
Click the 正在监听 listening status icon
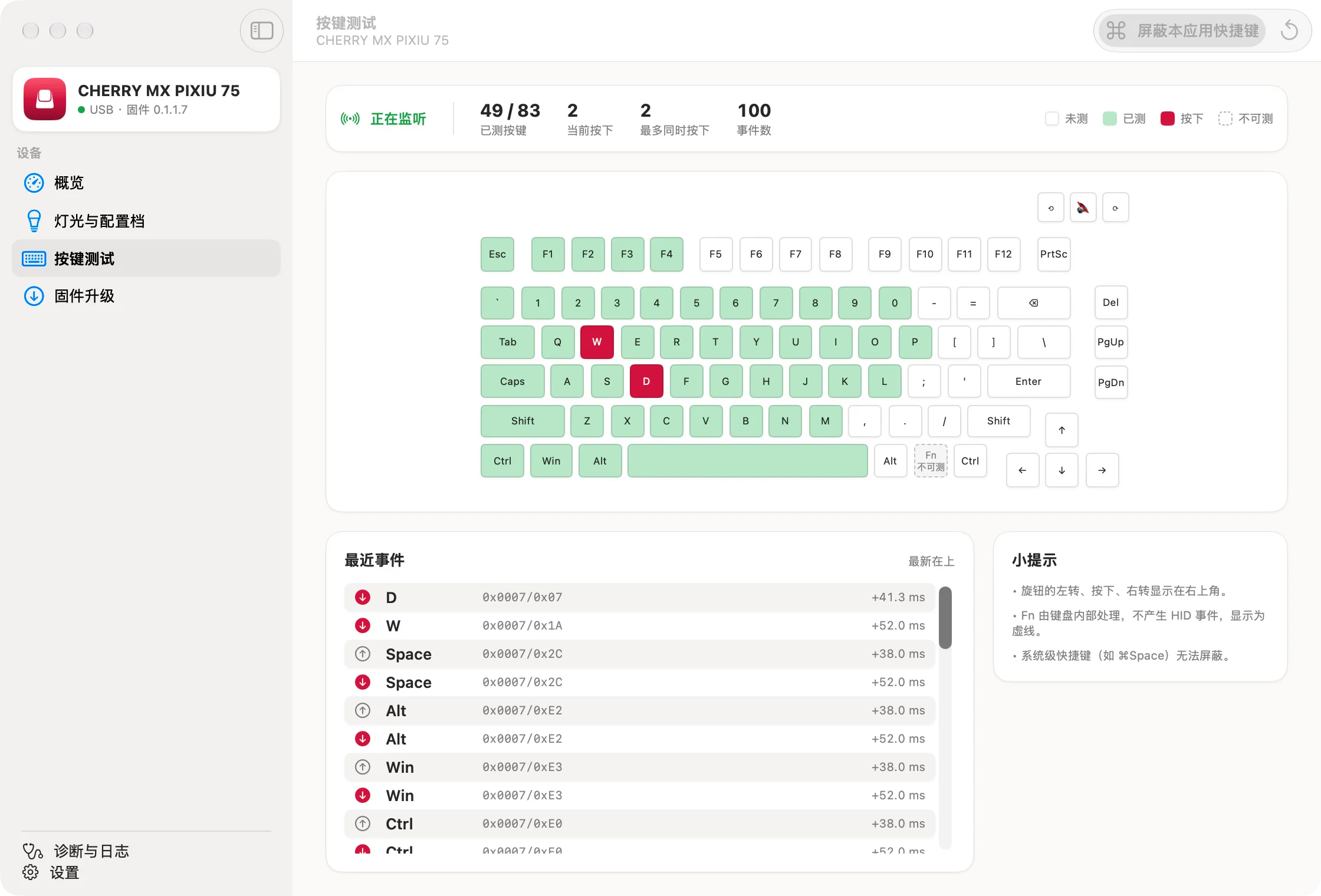click(350, 118)
